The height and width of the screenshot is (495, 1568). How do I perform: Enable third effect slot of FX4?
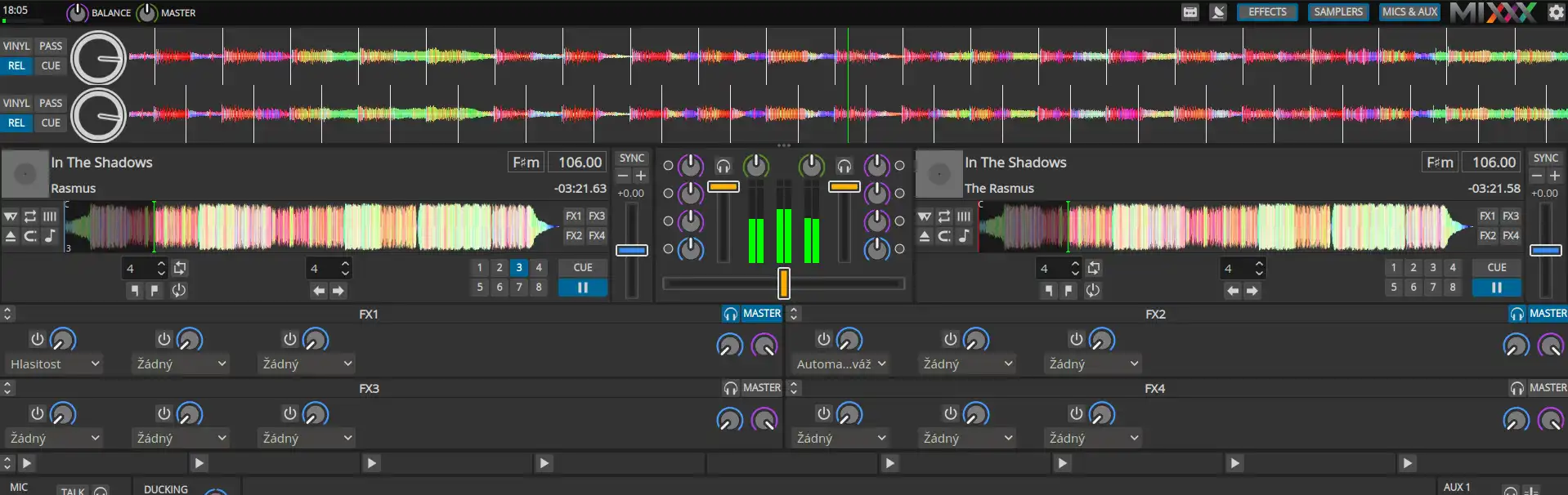[x=1076, y=413]
